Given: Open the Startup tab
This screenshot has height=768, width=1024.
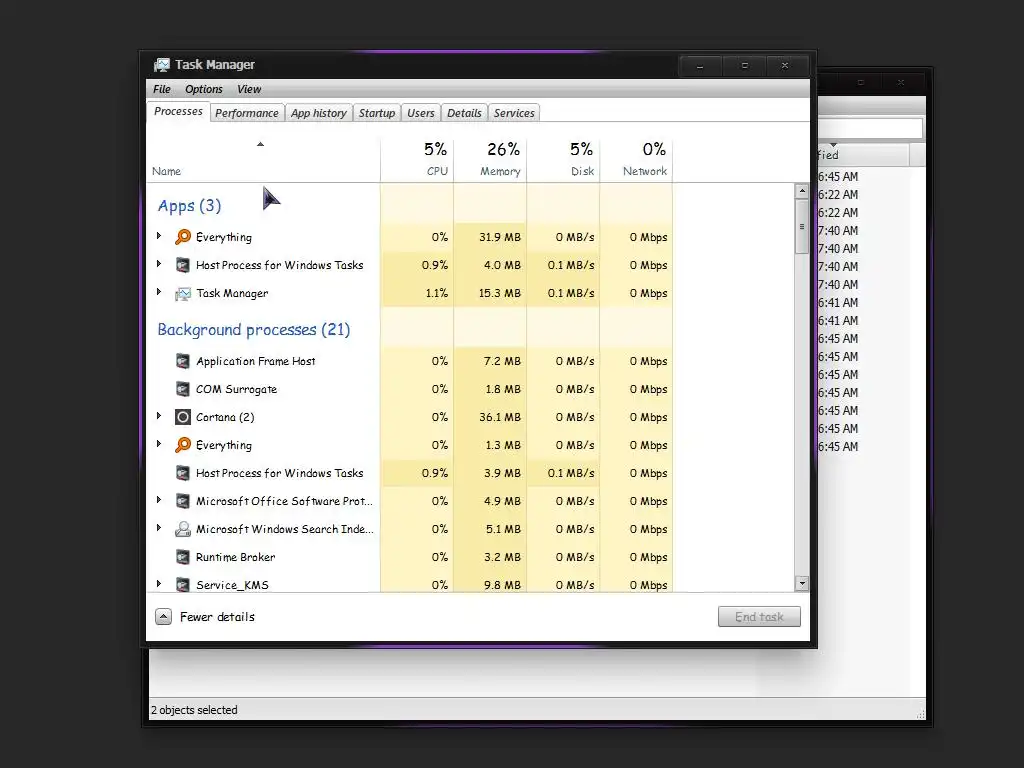Looking at the screenshot, I should [x=377, y=113].
